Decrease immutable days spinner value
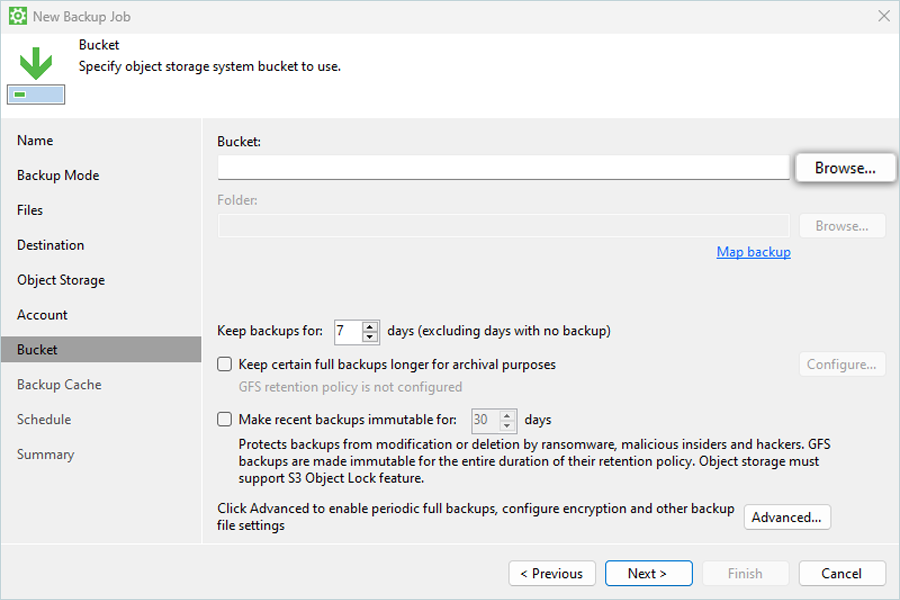Screen dimensions: 900x600 click(507, 426)
